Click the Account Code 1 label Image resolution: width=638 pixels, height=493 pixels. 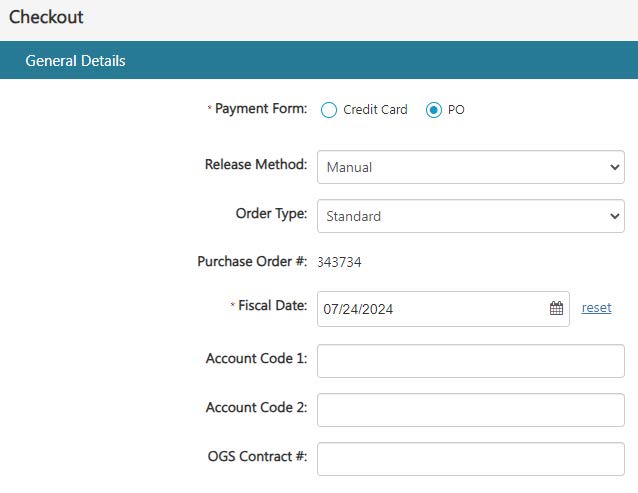256,359
